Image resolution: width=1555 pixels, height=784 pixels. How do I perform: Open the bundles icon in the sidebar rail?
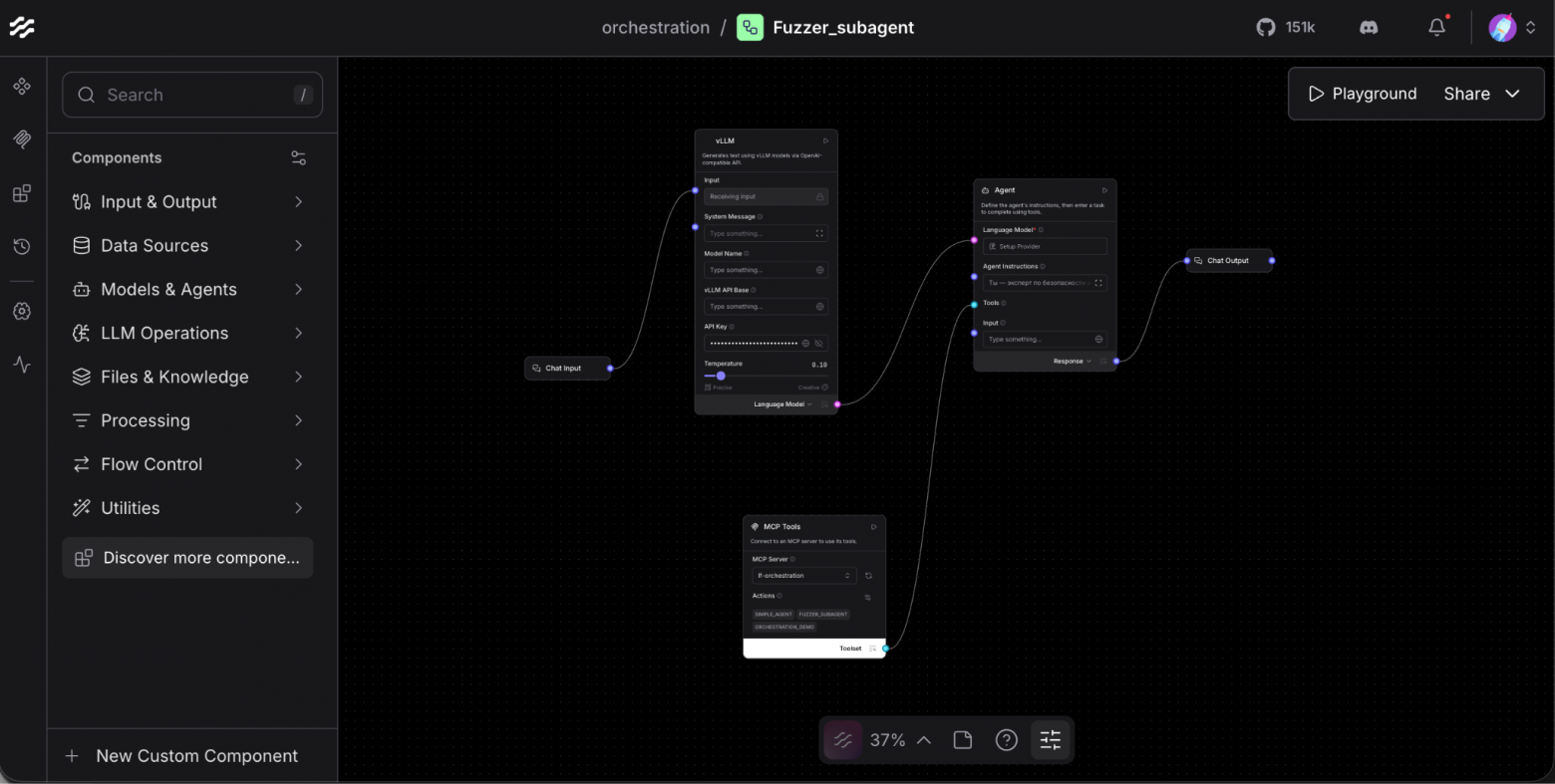point(22,193)
